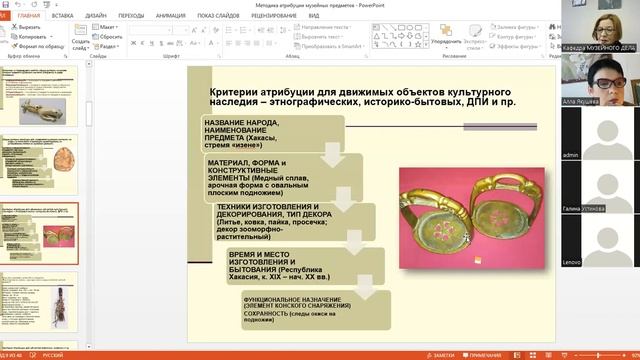Switch to normal view in status bar
Image resolution: width=640 pixels, height=360 pixels.
pyautogui.click(x=517, y=356)
